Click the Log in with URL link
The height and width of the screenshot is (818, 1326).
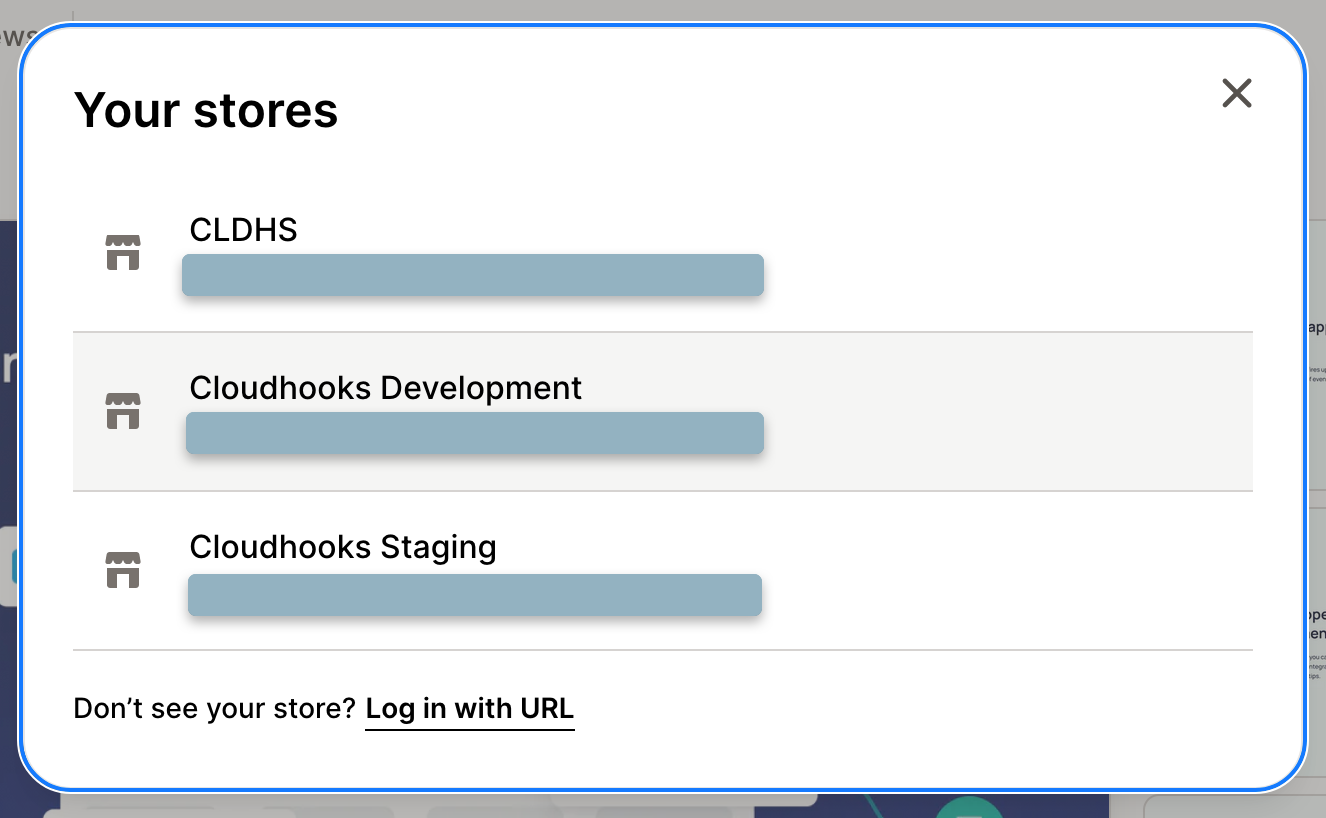click(x=469, y=708)
